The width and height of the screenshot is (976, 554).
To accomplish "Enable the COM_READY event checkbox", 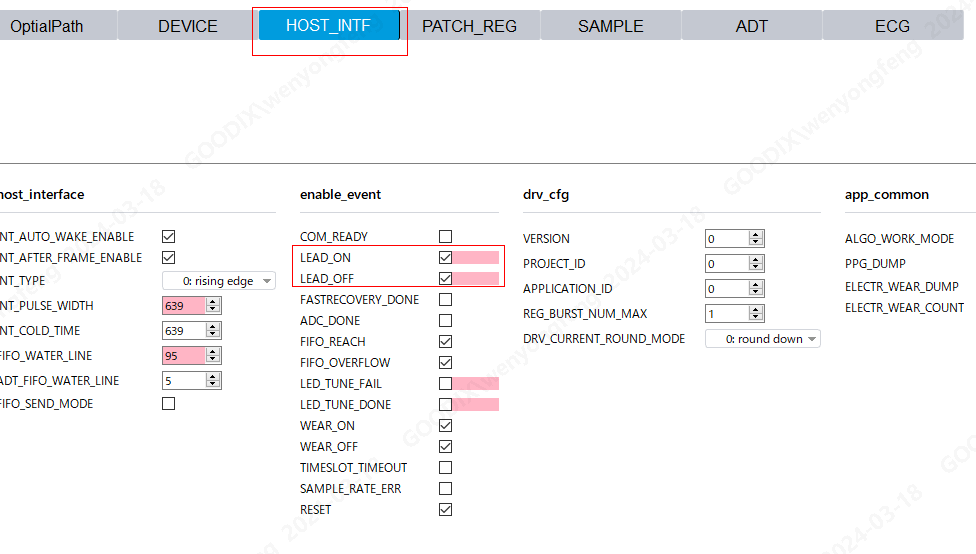I will (x=445, y=237).
